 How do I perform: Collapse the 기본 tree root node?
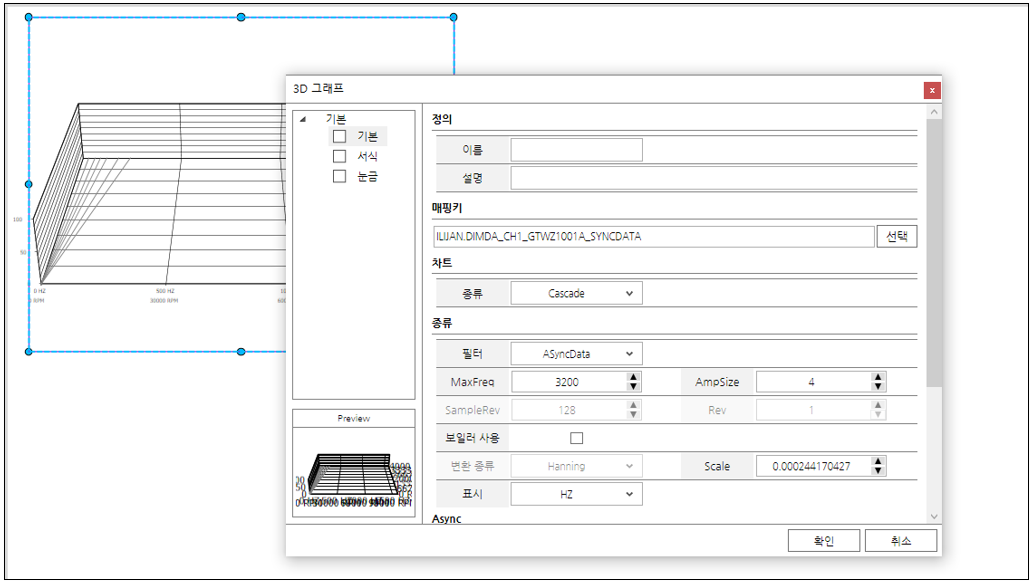[303, 119]
